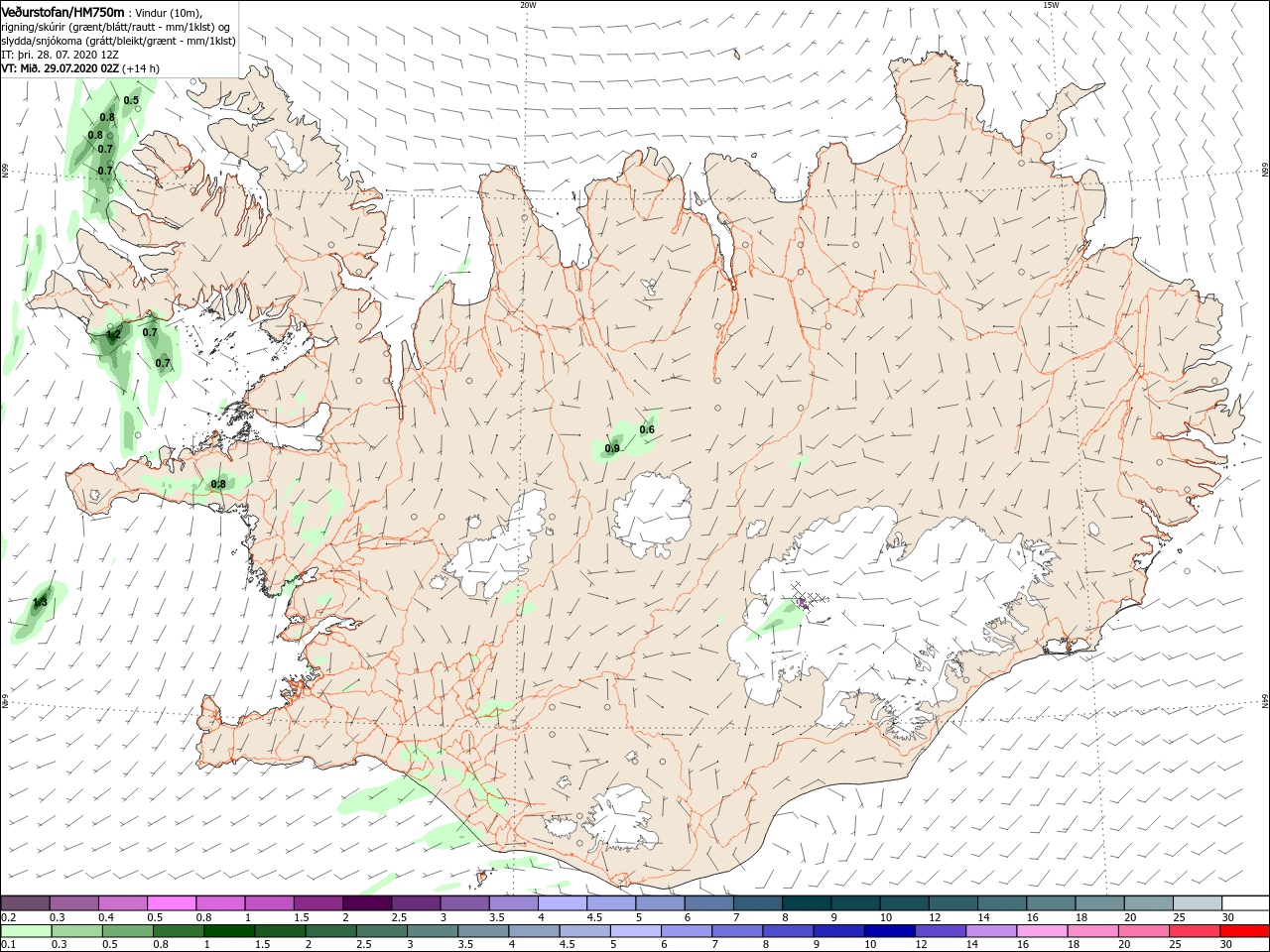
Task: Click the 1.2 rainfall value on the map
Action: (x=113, y=334)
